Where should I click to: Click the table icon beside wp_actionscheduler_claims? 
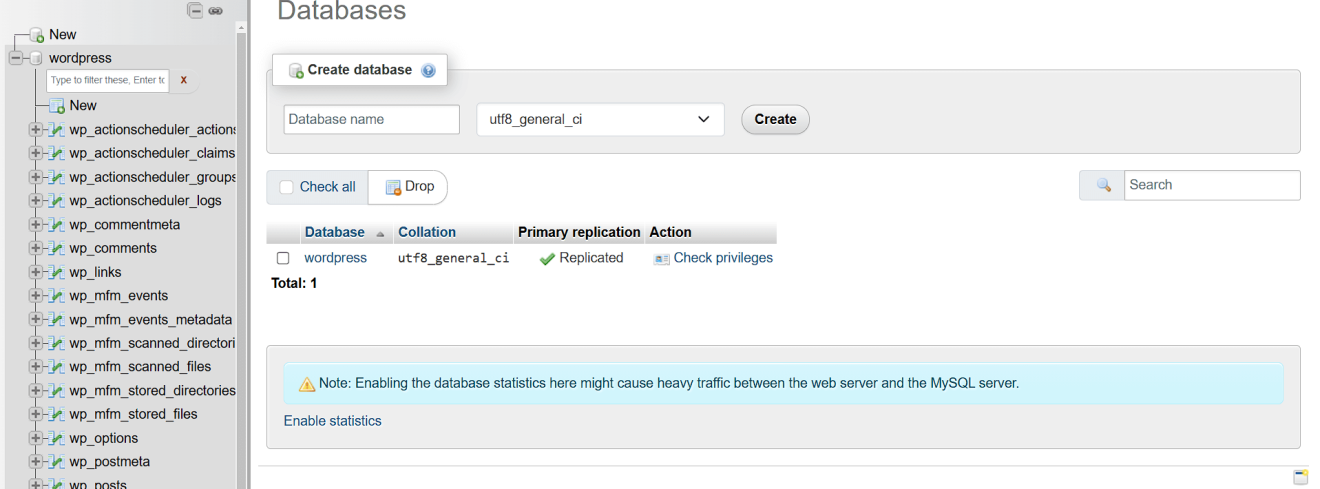pyautogui.click(x=58, y=153)
